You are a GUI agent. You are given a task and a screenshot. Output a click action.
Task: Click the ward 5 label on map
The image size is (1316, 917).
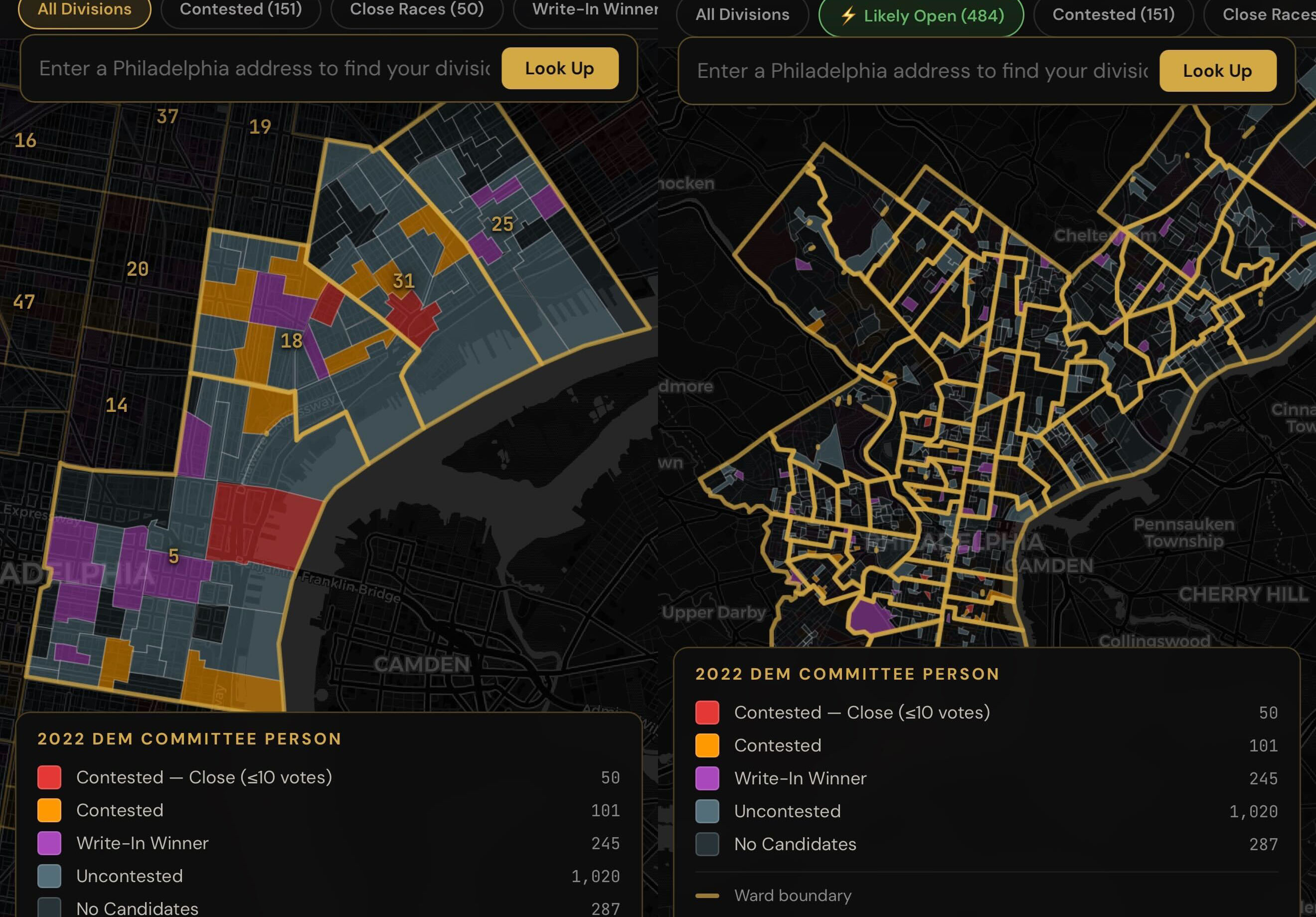pos(173,556)
